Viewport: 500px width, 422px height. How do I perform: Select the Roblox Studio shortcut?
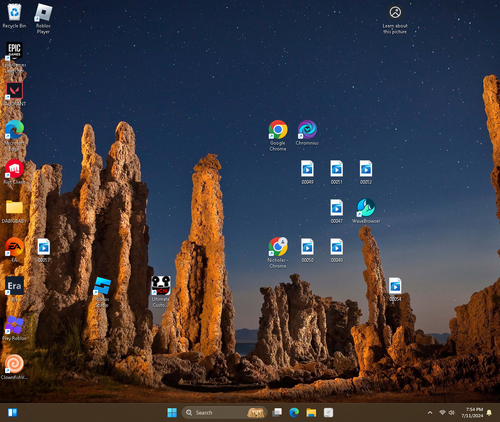(102, 292)
